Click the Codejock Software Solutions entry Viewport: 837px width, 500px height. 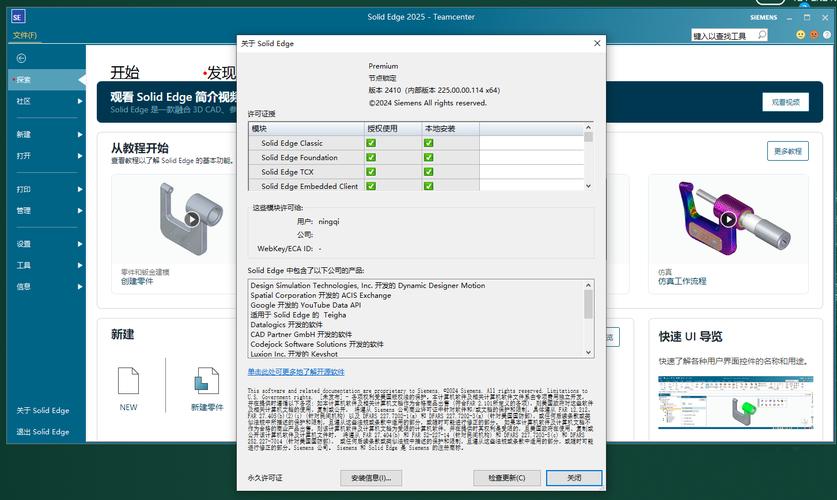[x=317, y=344]
